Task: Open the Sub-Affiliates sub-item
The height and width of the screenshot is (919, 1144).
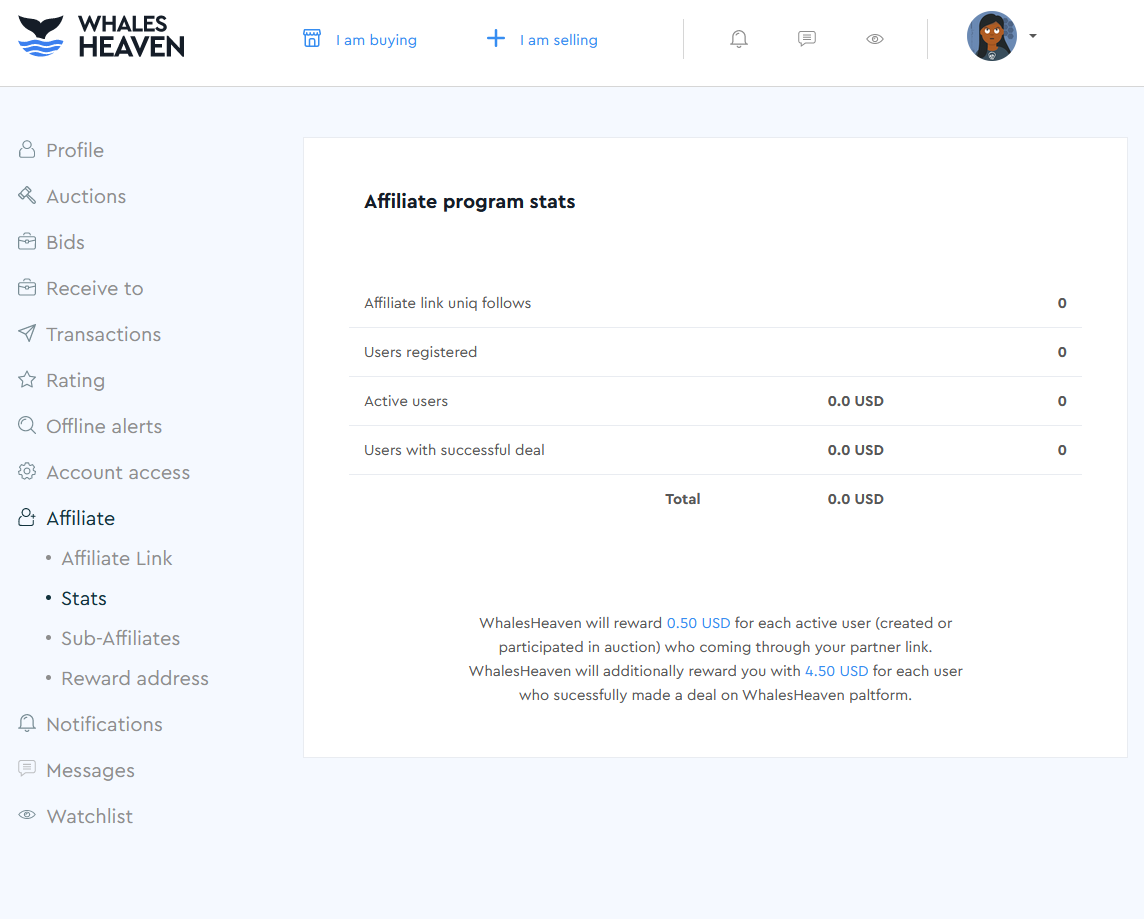Action: [x=120, y=639]
